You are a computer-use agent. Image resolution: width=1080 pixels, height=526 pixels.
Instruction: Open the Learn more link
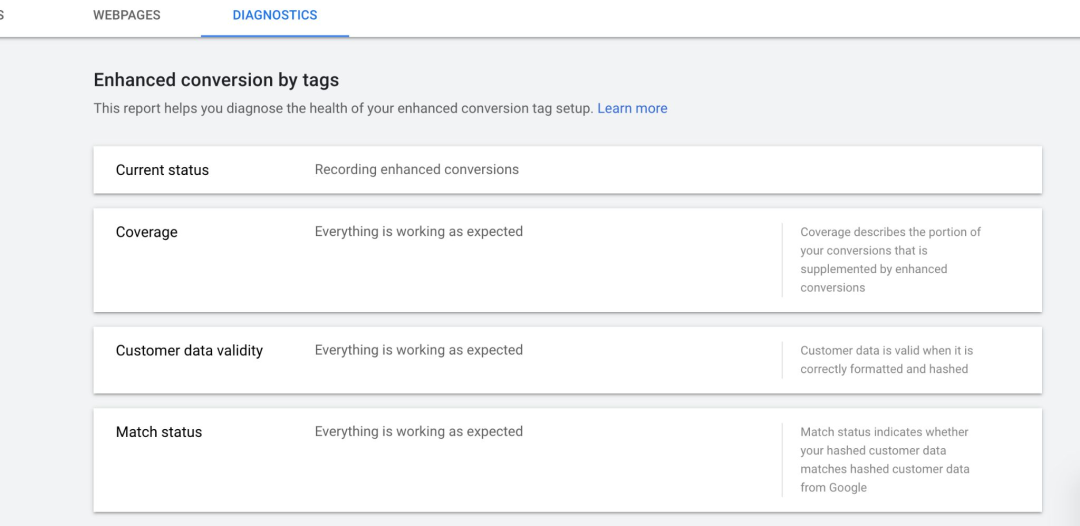coord(632,108)
